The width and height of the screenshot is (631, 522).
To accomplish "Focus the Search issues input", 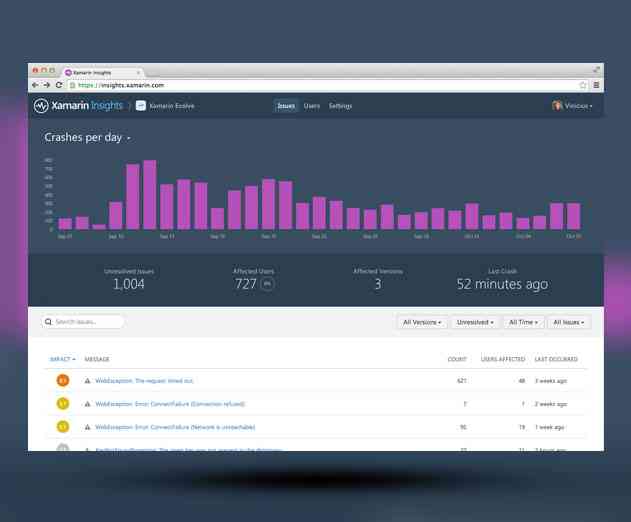I will 82,322.
